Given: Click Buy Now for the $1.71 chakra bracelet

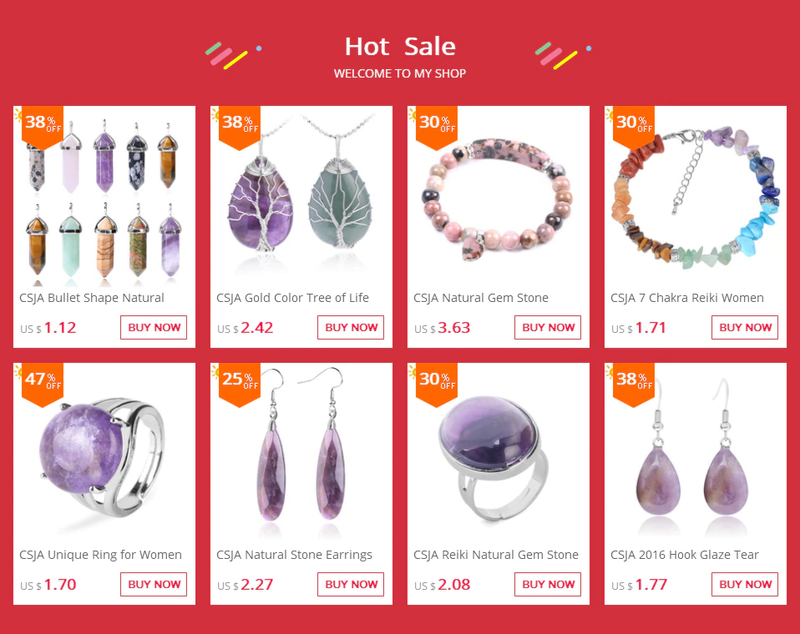Looking at the screenshot, I should click(x=745, y=327).
